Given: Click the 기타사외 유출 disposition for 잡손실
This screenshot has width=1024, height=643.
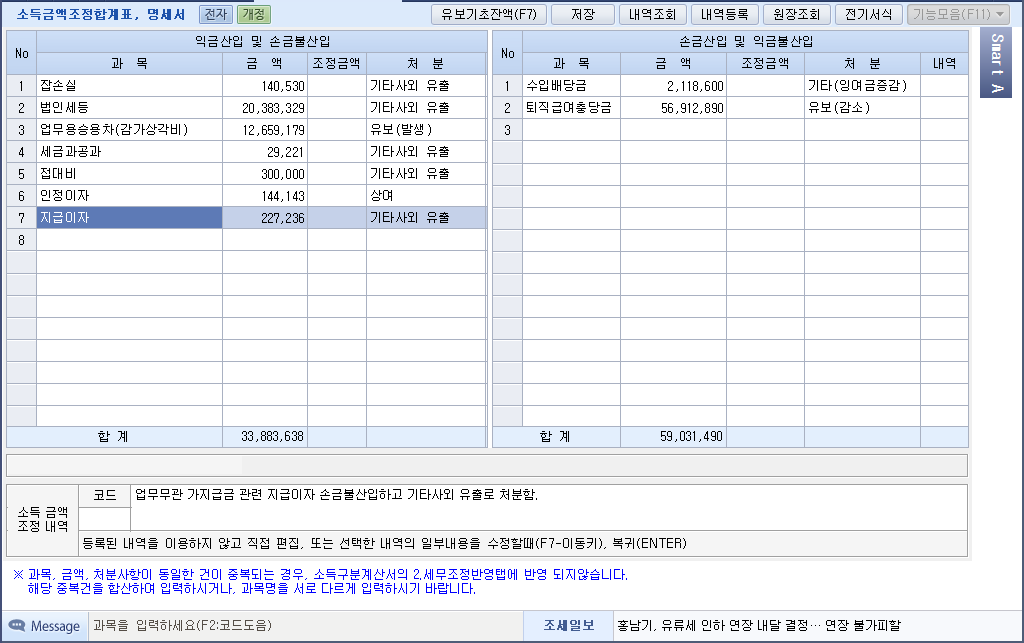Looking at the screenshot, I should pyautogui.click(x=426, y=86).
